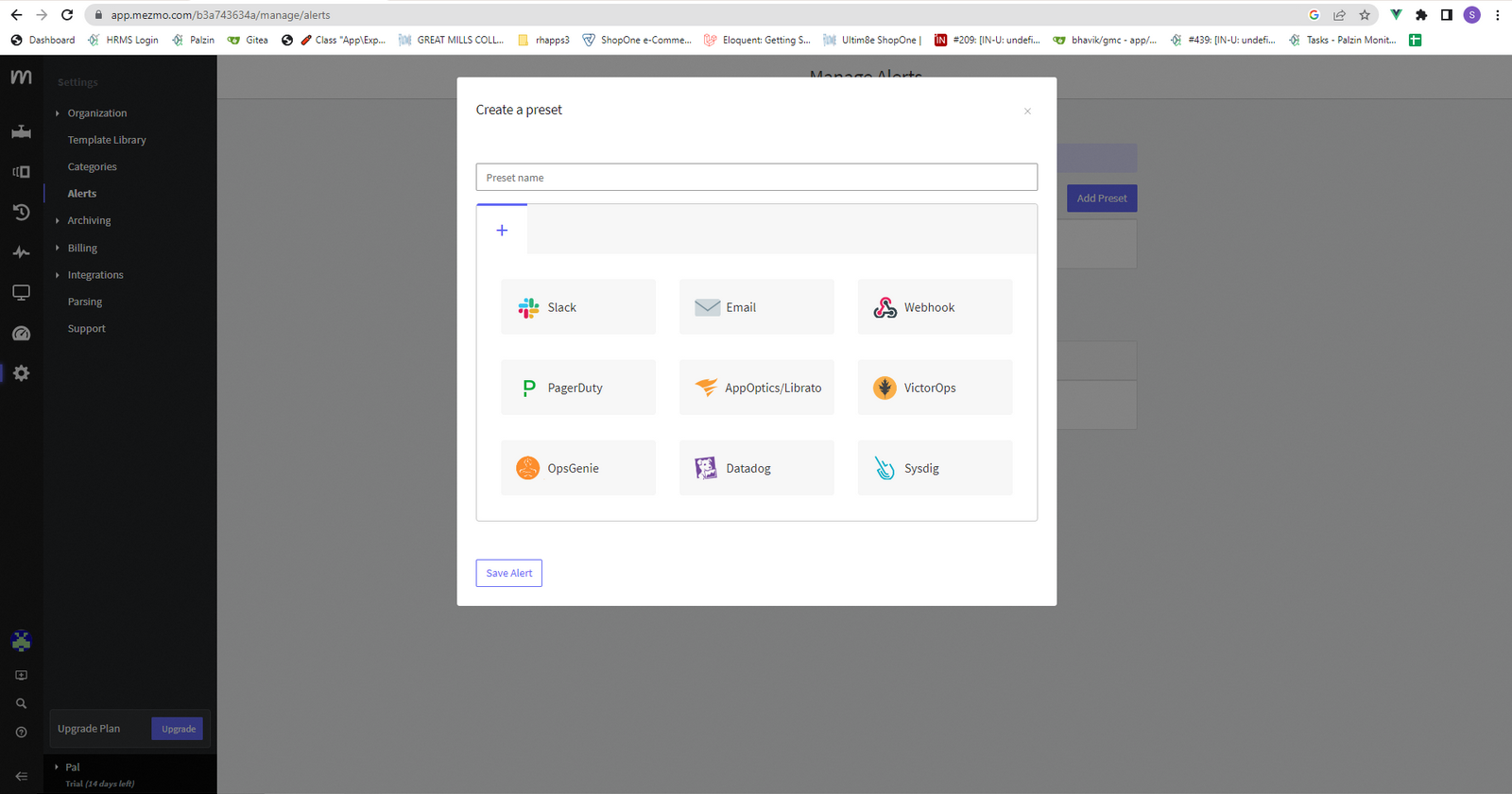
Task: Click the Upgrade button
Action: (x=178, y=729)
